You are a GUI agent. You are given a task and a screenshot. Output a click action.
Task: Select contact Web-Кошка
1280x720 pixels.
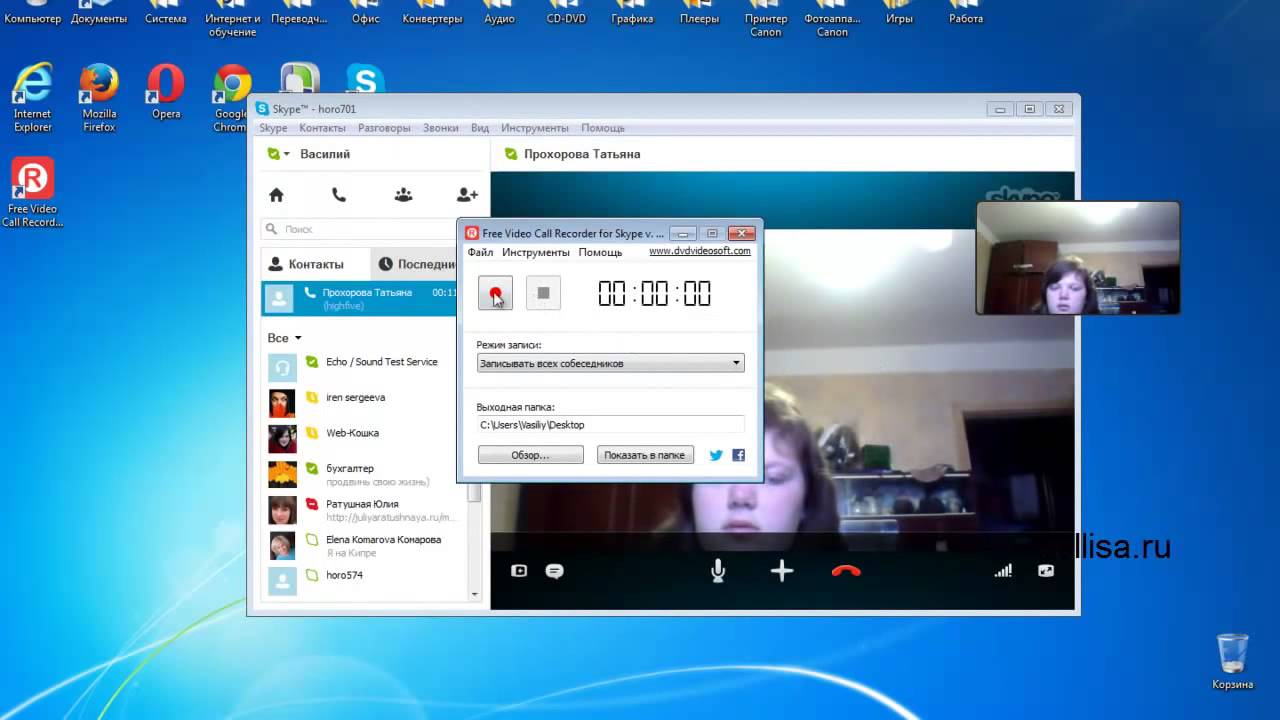click(364, 437)
